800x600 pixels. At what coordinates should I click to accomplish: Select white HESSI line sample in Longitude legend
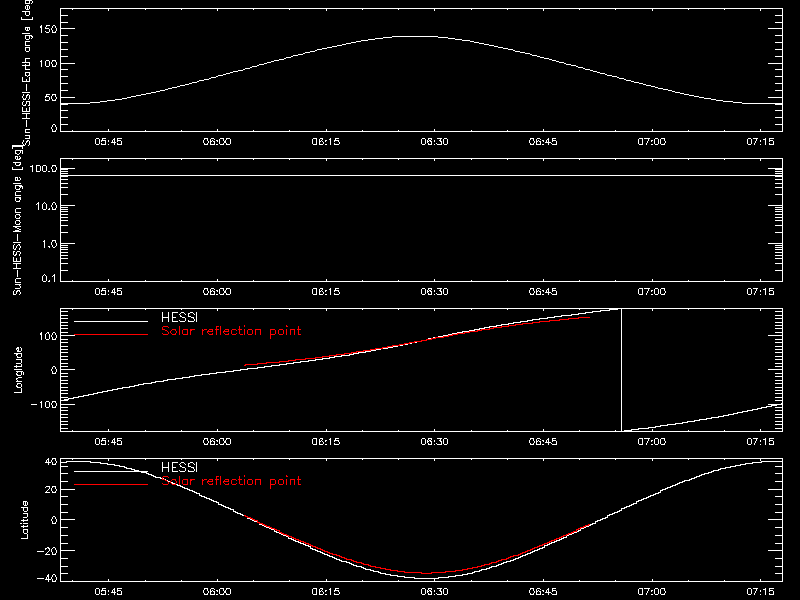tap(111, 321)
